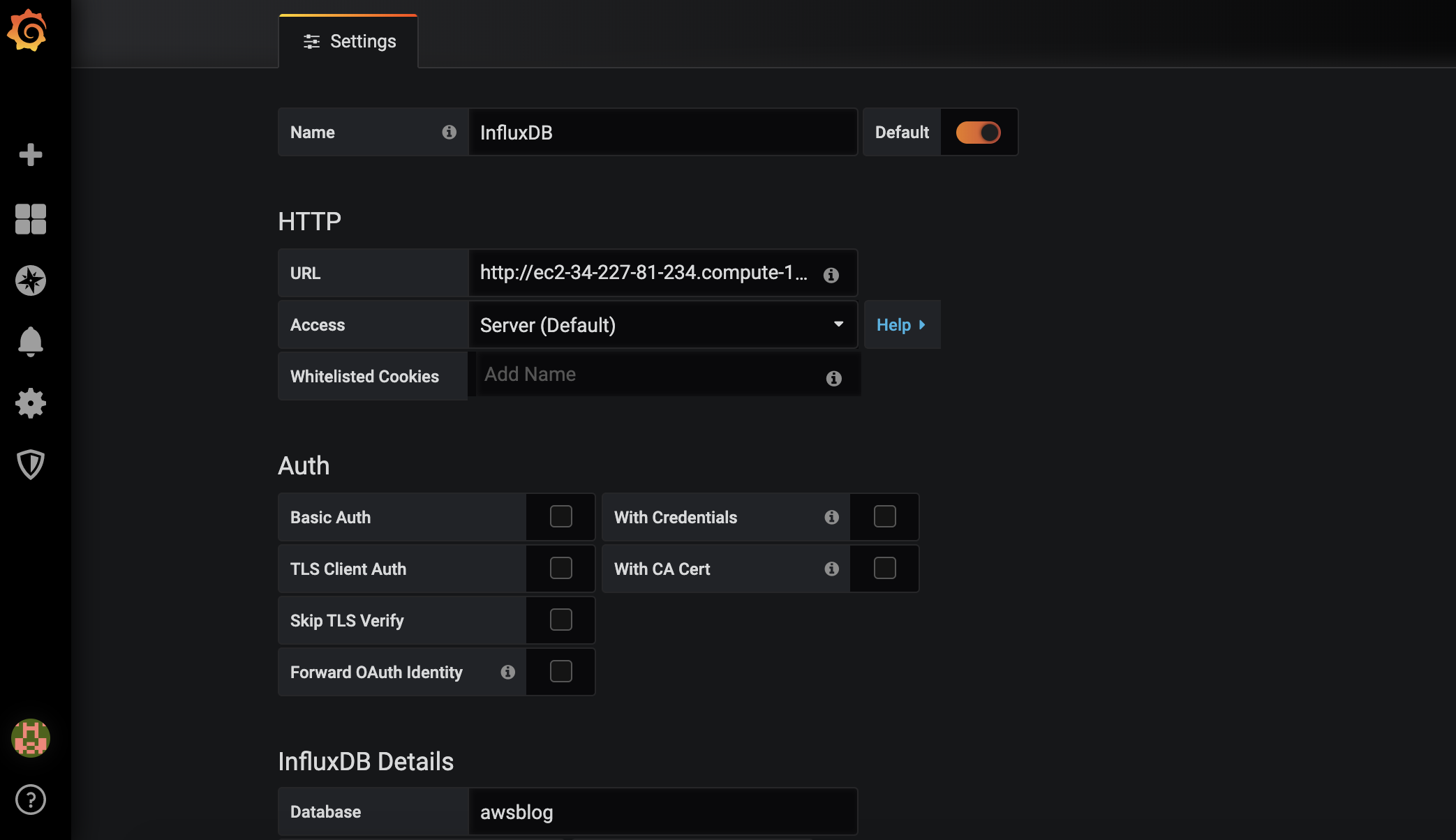Image resolution: width=1456 pixels, height=840 pixels.
Task: Select the Settings tab
Action: coord(349,42)
